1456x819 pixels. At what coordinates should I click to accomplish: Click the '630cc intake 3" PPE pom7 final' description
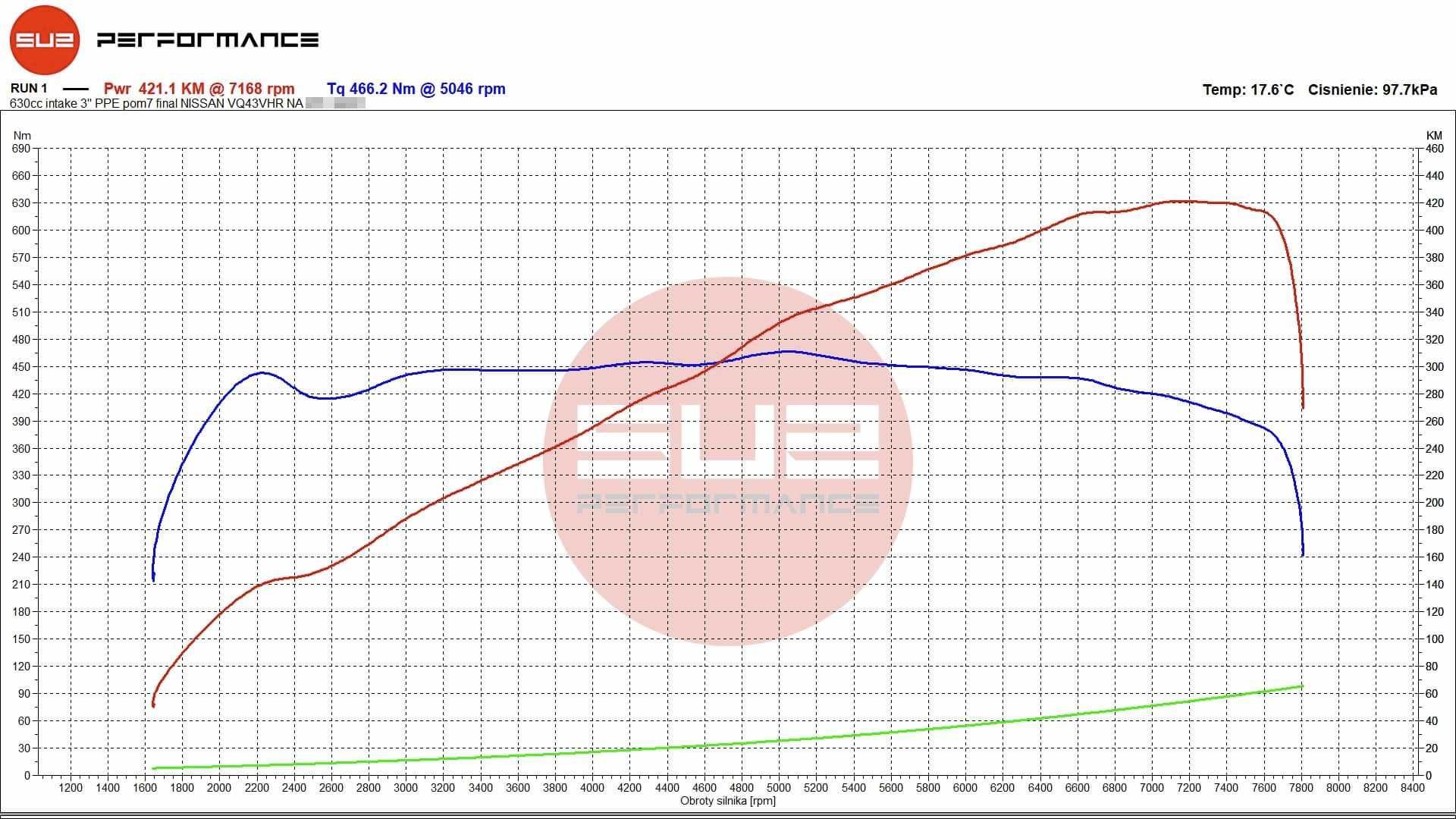coord(93,103)
